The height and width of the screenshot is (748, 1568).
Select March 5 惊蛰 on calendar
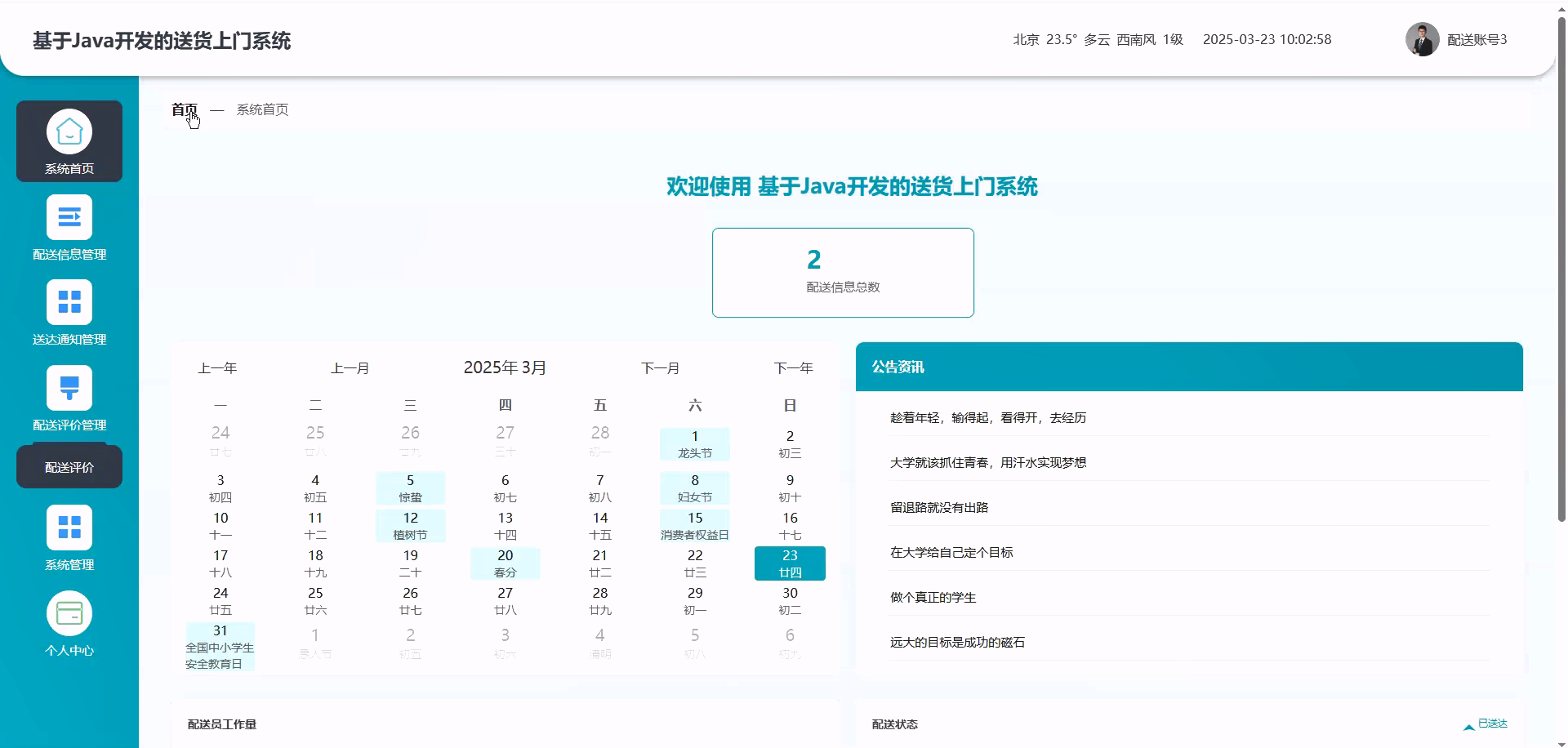pos(410,488)
